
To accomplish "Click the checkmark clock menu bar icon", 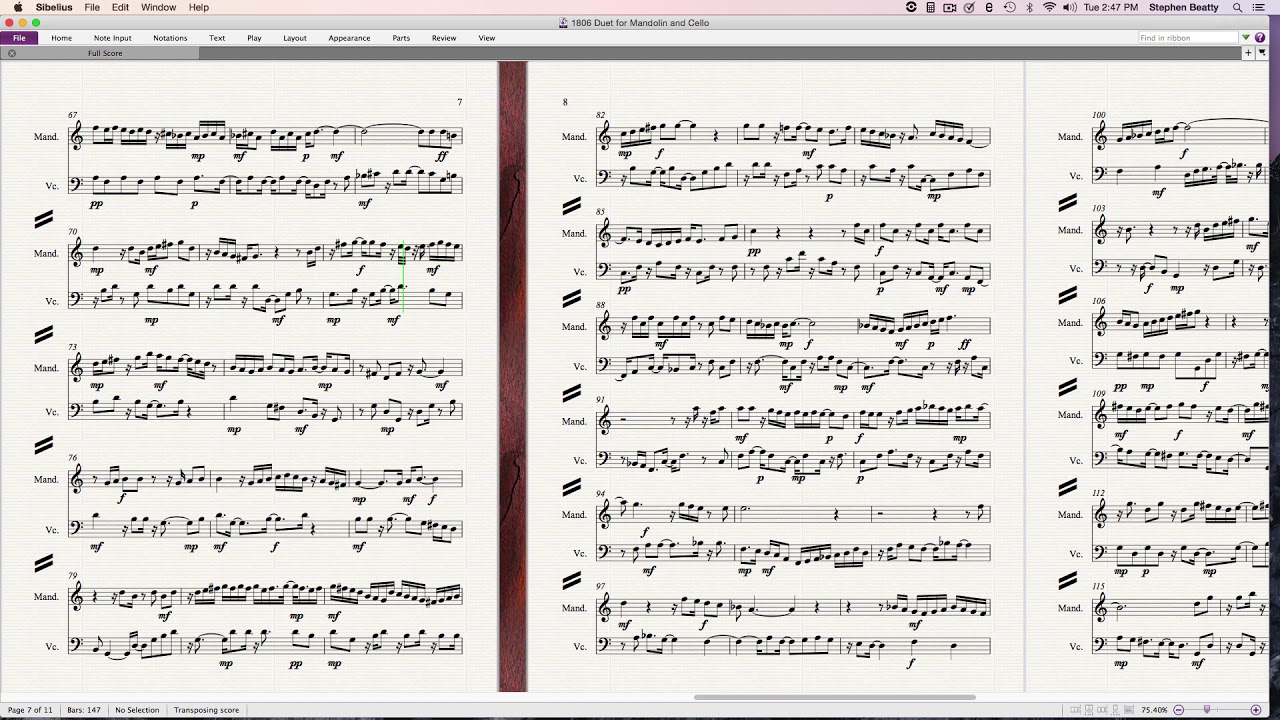I will pyautogui.click(x=969, y=7).
